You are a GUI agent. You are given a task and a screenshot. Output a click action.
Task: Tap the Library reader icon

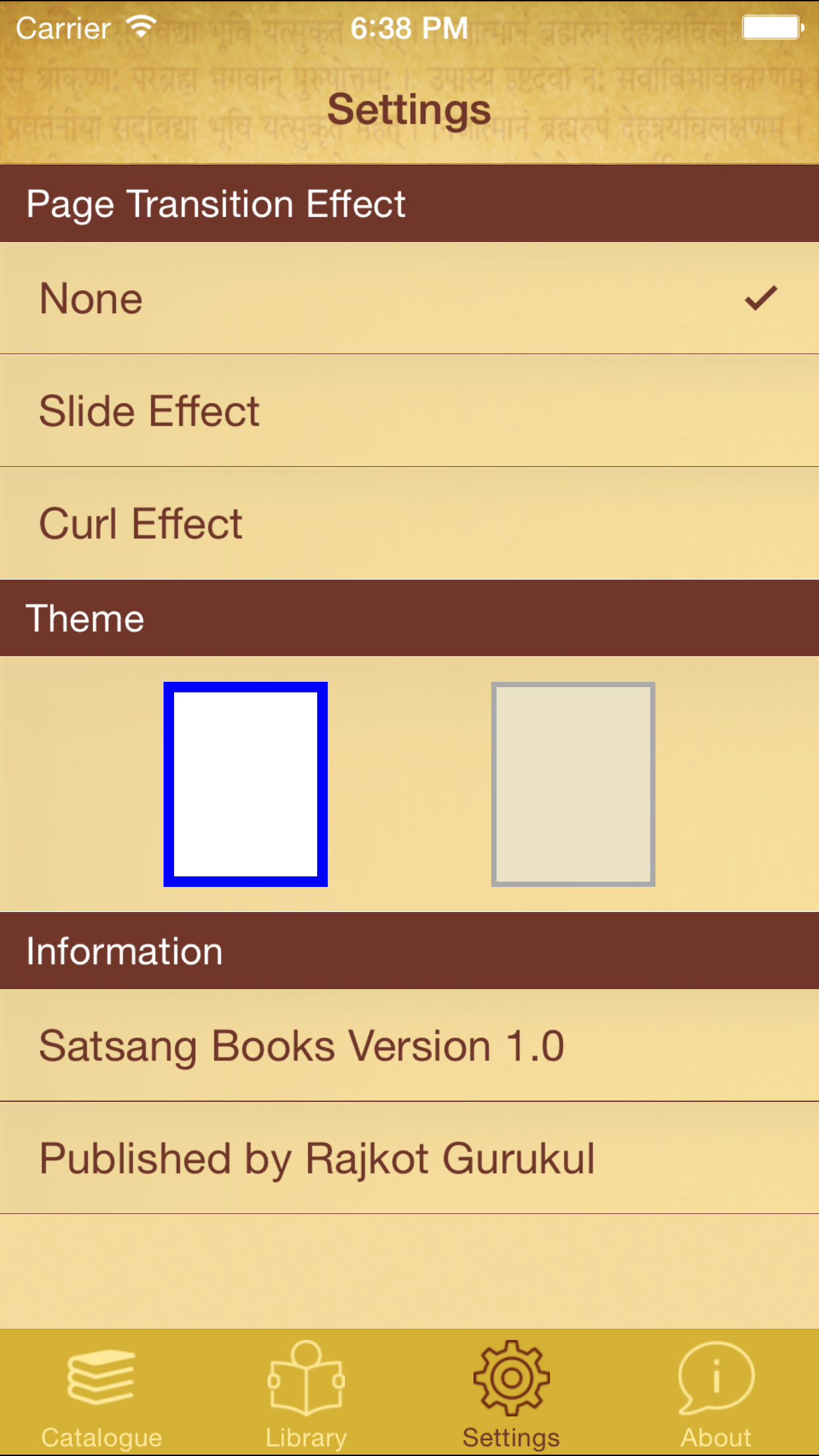pyautogui.click(x=306, y=1378)
